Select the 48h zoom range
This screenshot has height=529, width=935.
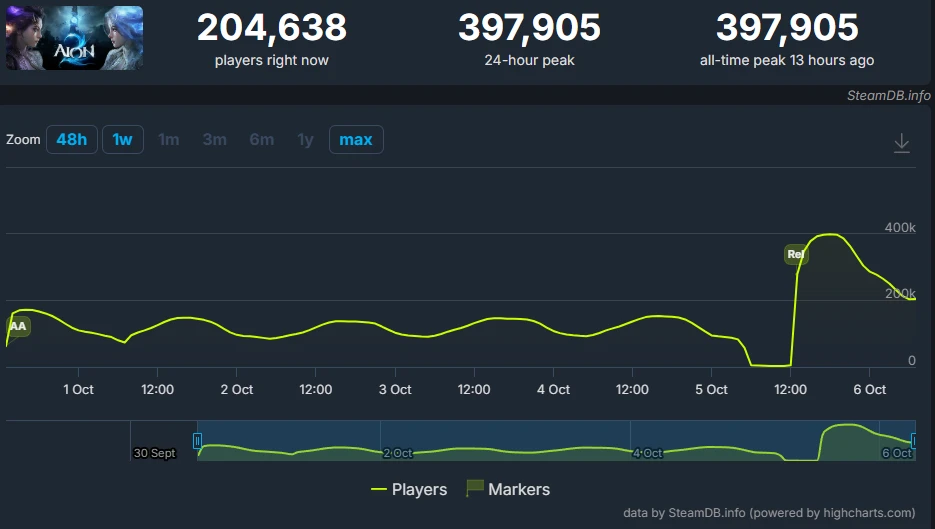click(x=72, y=140)
